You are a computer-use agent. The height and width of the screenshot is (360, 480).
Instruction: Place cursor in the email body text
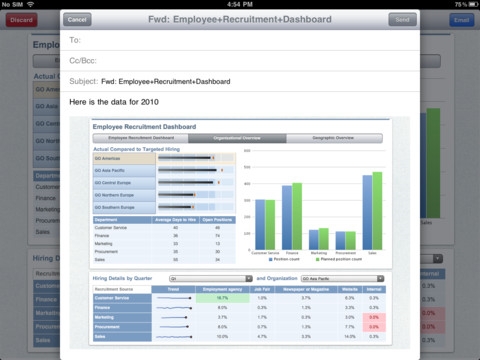[x=114, y=102]
